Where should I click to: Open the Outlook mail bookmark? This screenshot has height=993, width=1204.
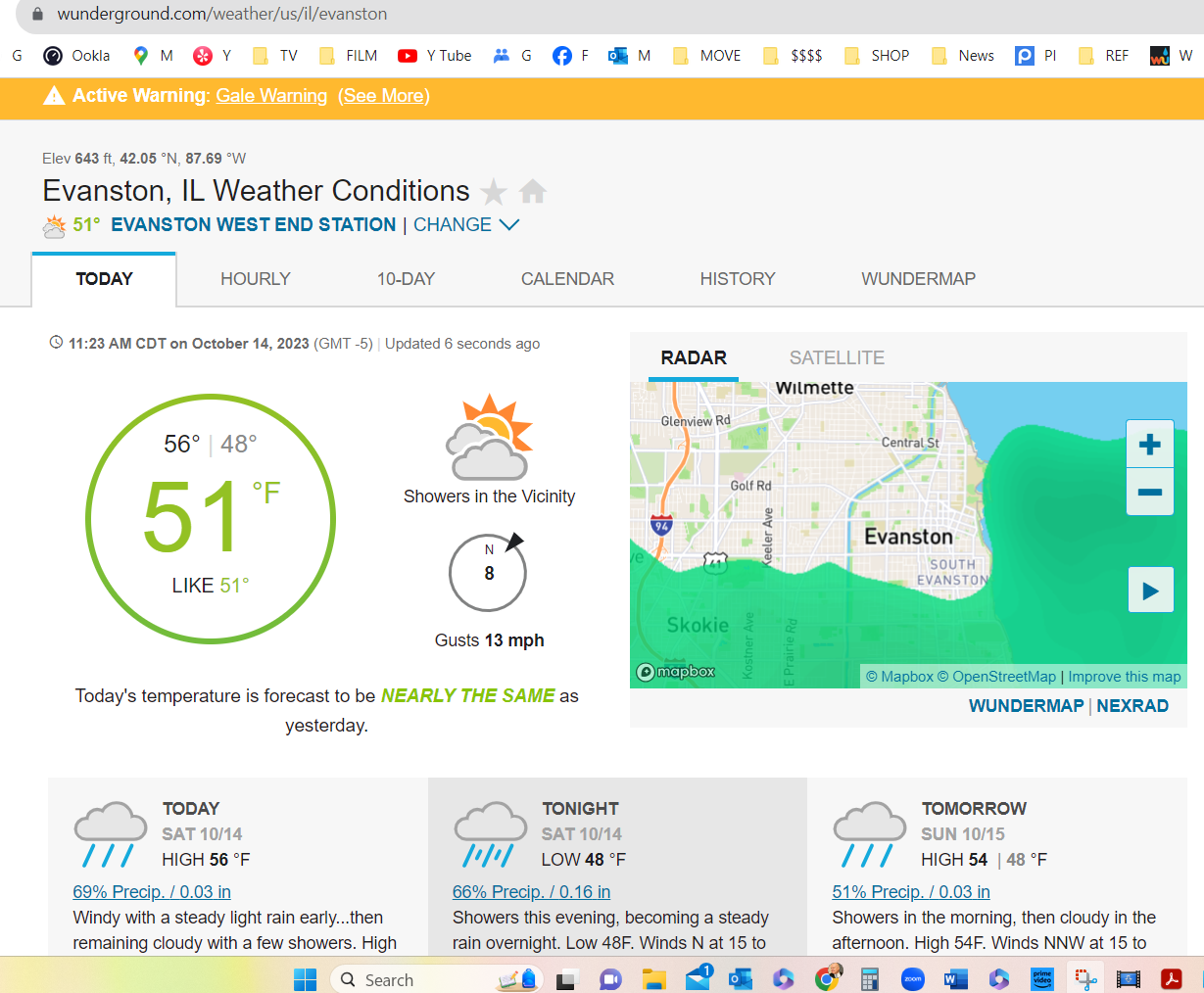(630, 56)
